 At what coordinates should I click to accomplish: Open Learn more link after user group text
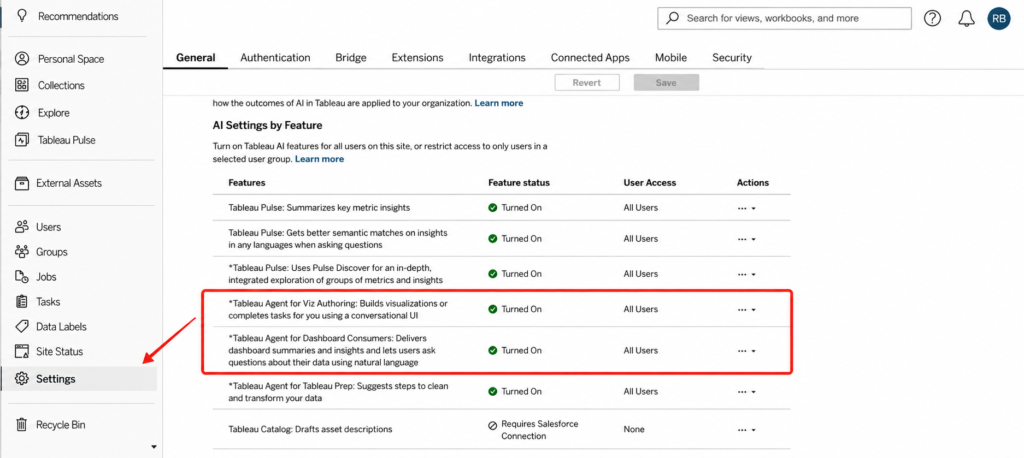pos(319,159)
